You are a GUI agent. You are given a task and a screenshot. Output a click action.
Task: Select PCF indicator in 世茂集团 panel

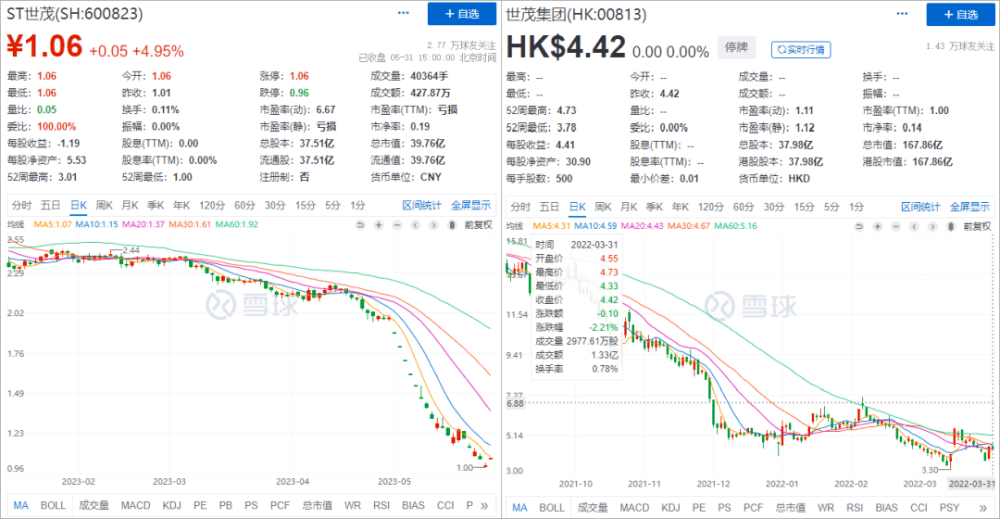(x=753, y=508)
